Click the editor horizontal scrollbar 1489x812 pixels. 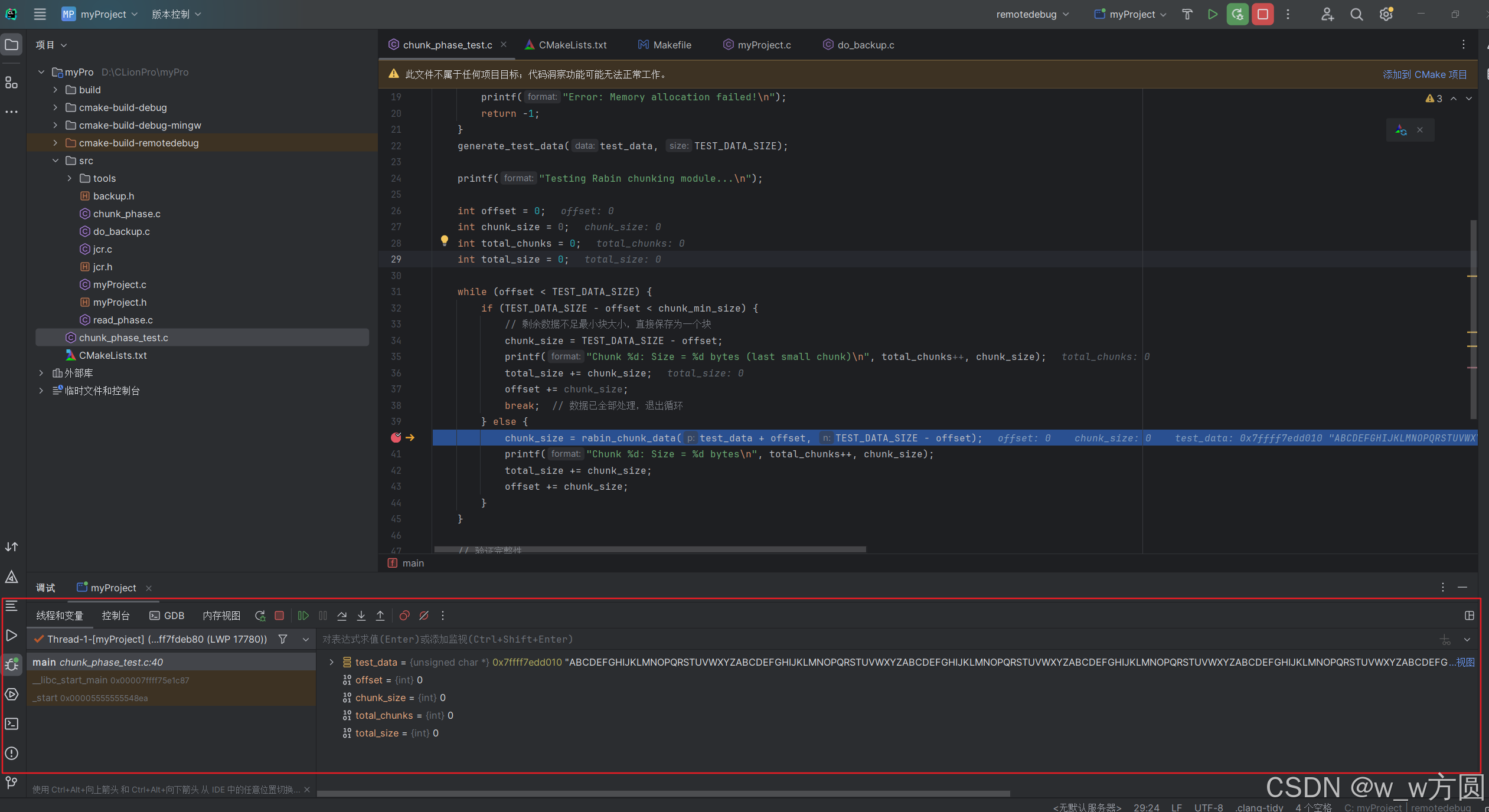click(x=650, y=549)
